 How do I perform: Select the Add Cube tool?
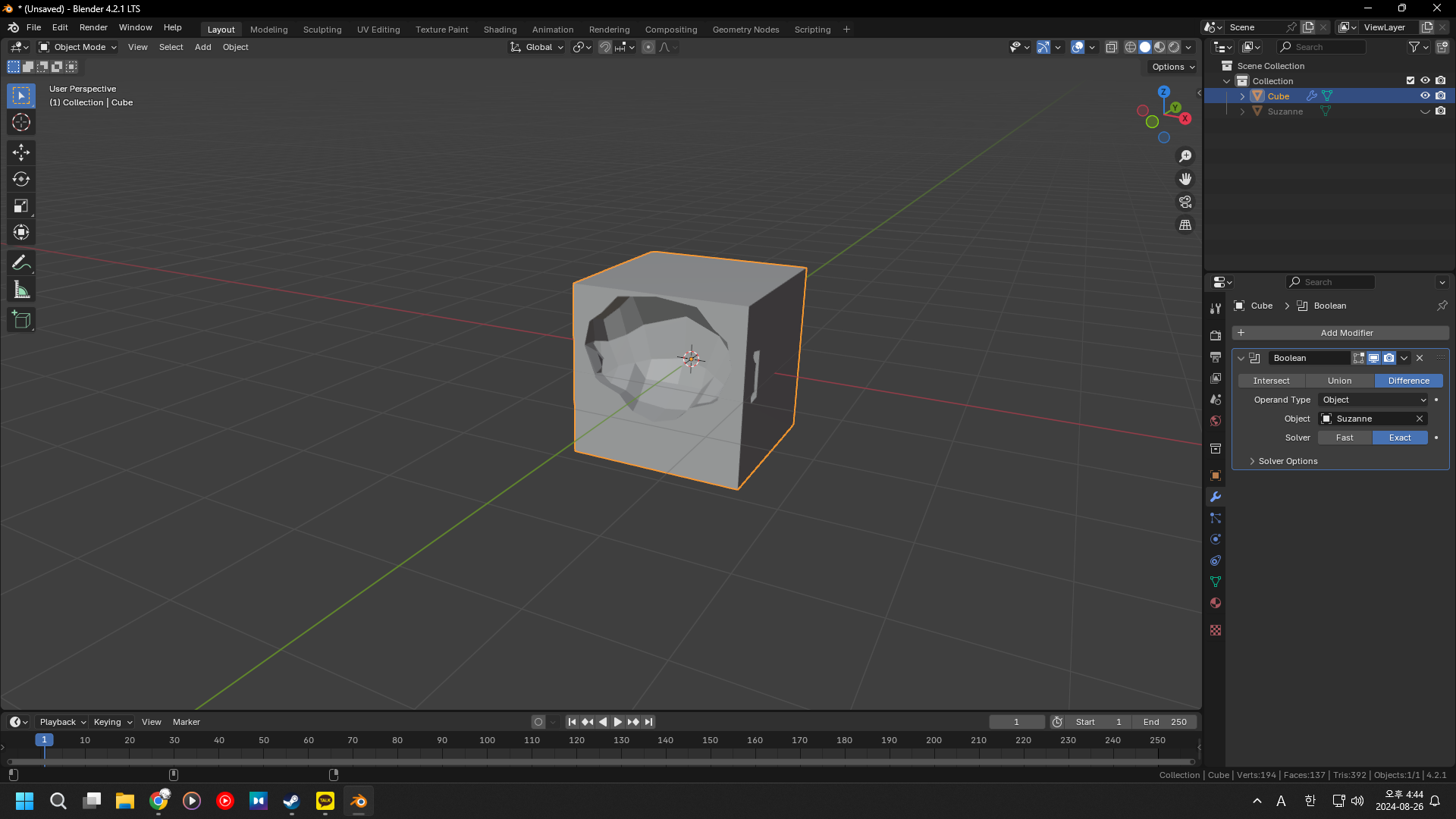click(21, 320)
